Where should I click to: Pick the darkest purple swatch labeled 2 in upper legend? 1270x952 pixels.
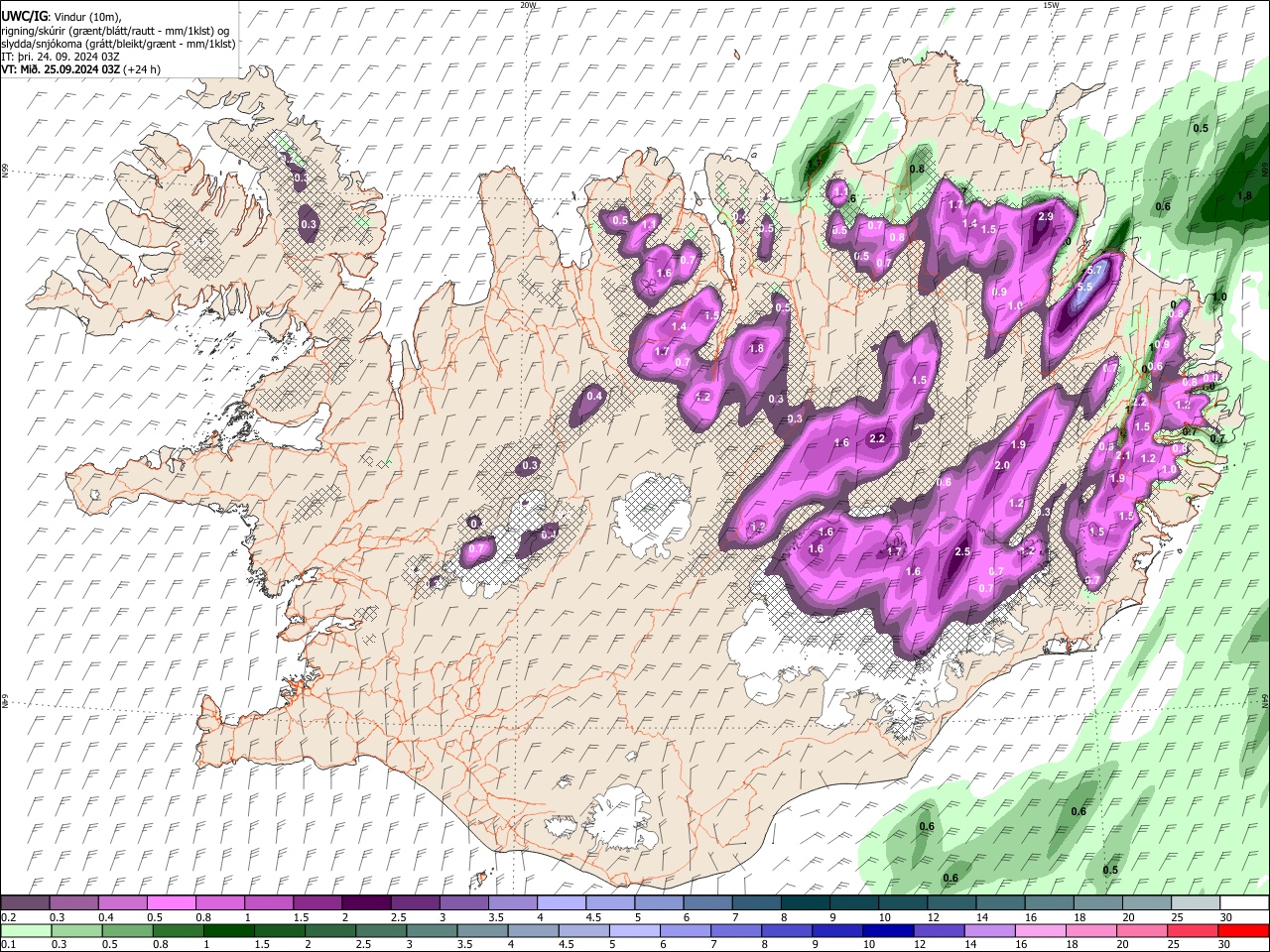pos(366,903)
